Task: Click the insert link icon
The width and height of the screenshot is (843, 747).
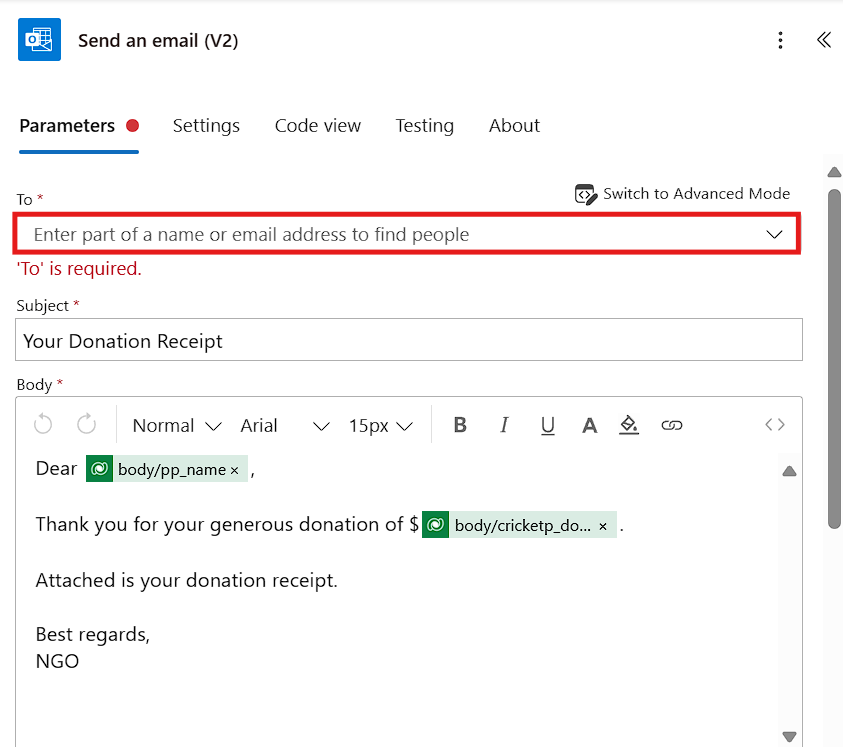Action: click(671, 425)
